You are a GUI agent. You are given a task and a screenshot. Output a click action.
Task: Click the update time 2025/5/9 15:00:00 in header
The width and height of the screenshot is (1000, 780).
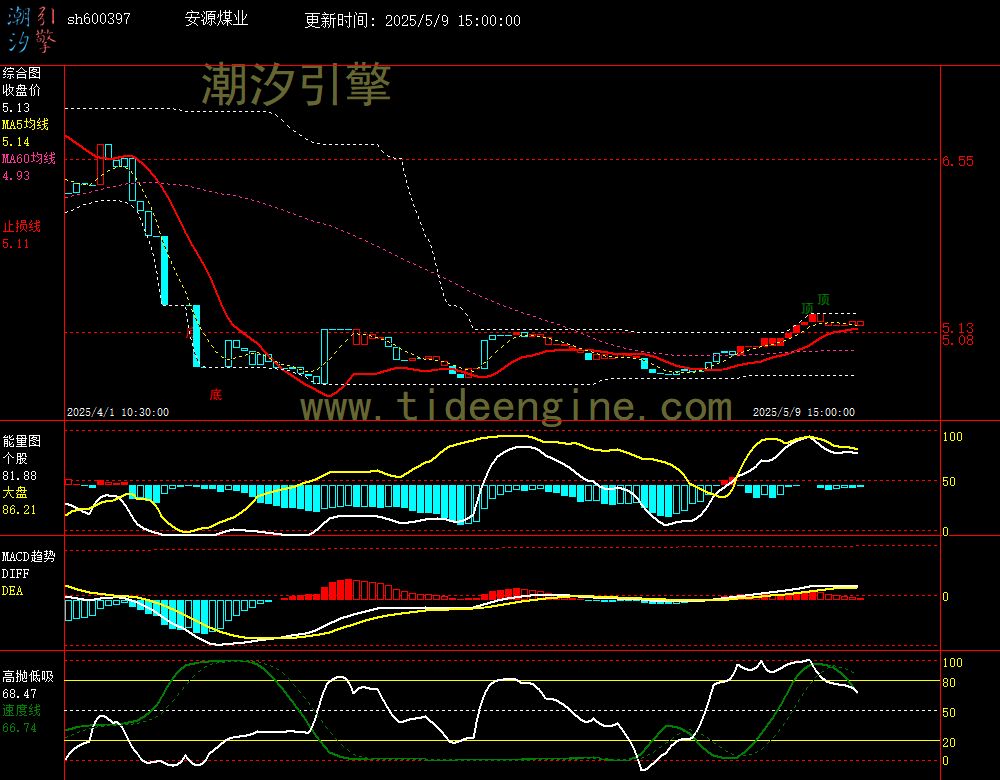[x=453, y=20]
